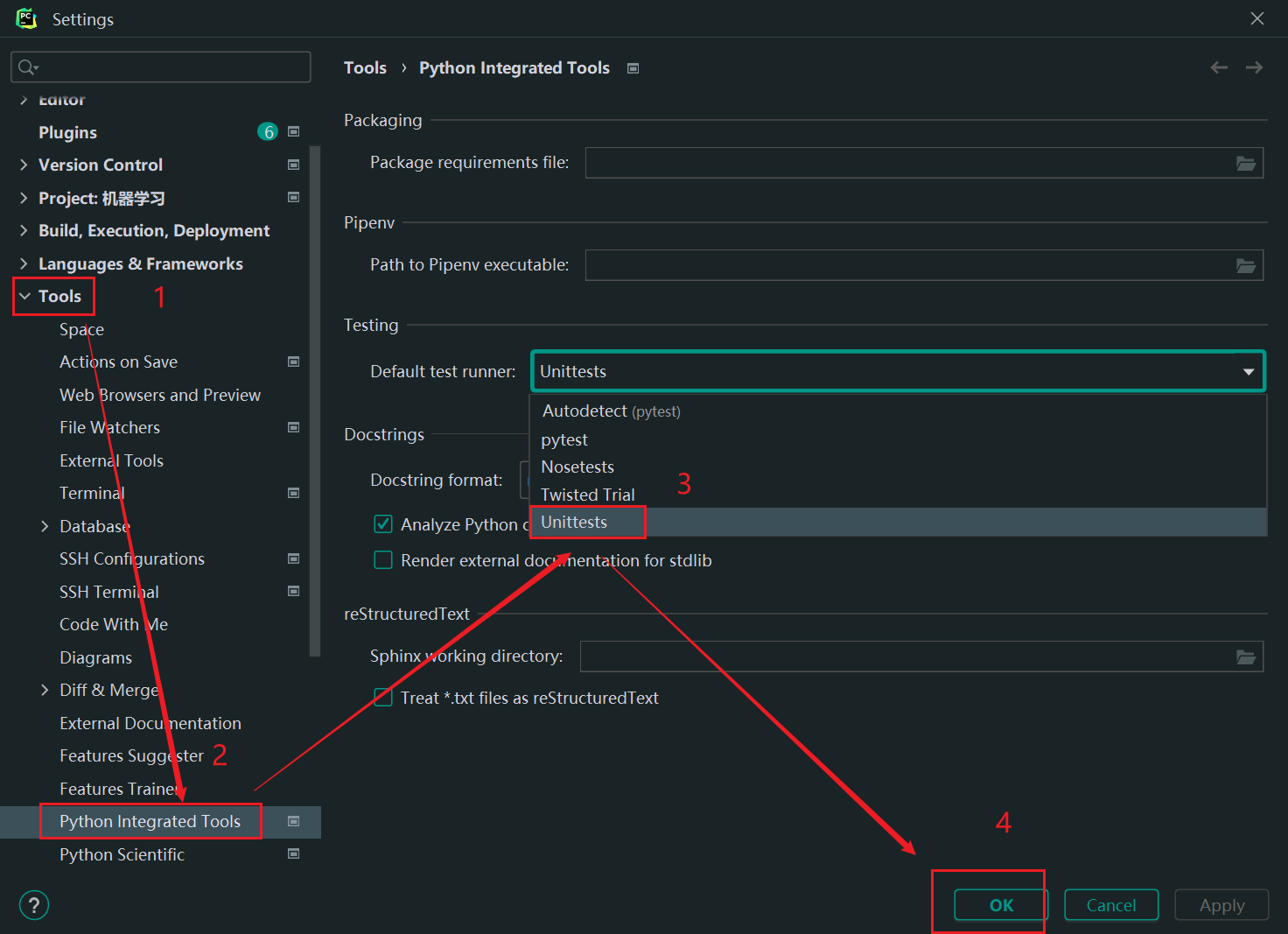Click the Apply button
This screenshot has height=934, width=1288.
[x=1221, y=905]
